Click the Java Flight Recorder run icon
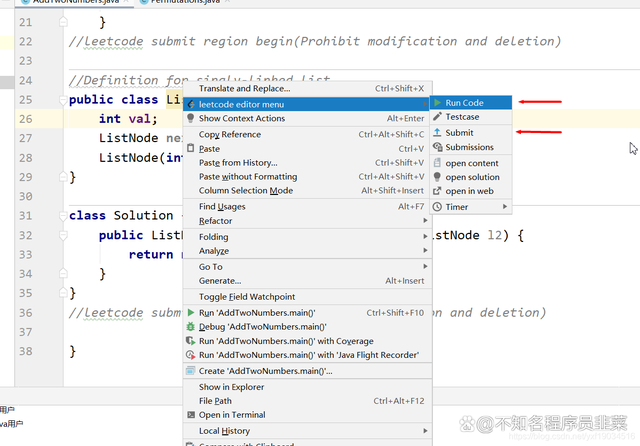640x446 pixels. coord(191,355)
